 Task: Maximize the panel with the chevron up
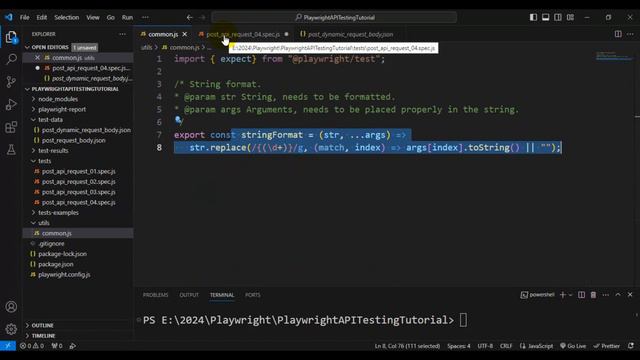pos(618,295)
